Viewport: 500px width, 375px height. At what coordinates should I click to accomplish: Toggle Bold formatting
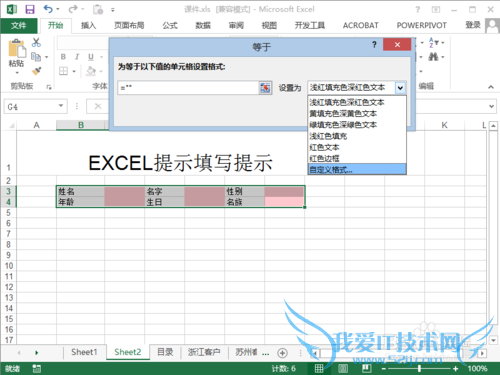(x=63, y=57)
